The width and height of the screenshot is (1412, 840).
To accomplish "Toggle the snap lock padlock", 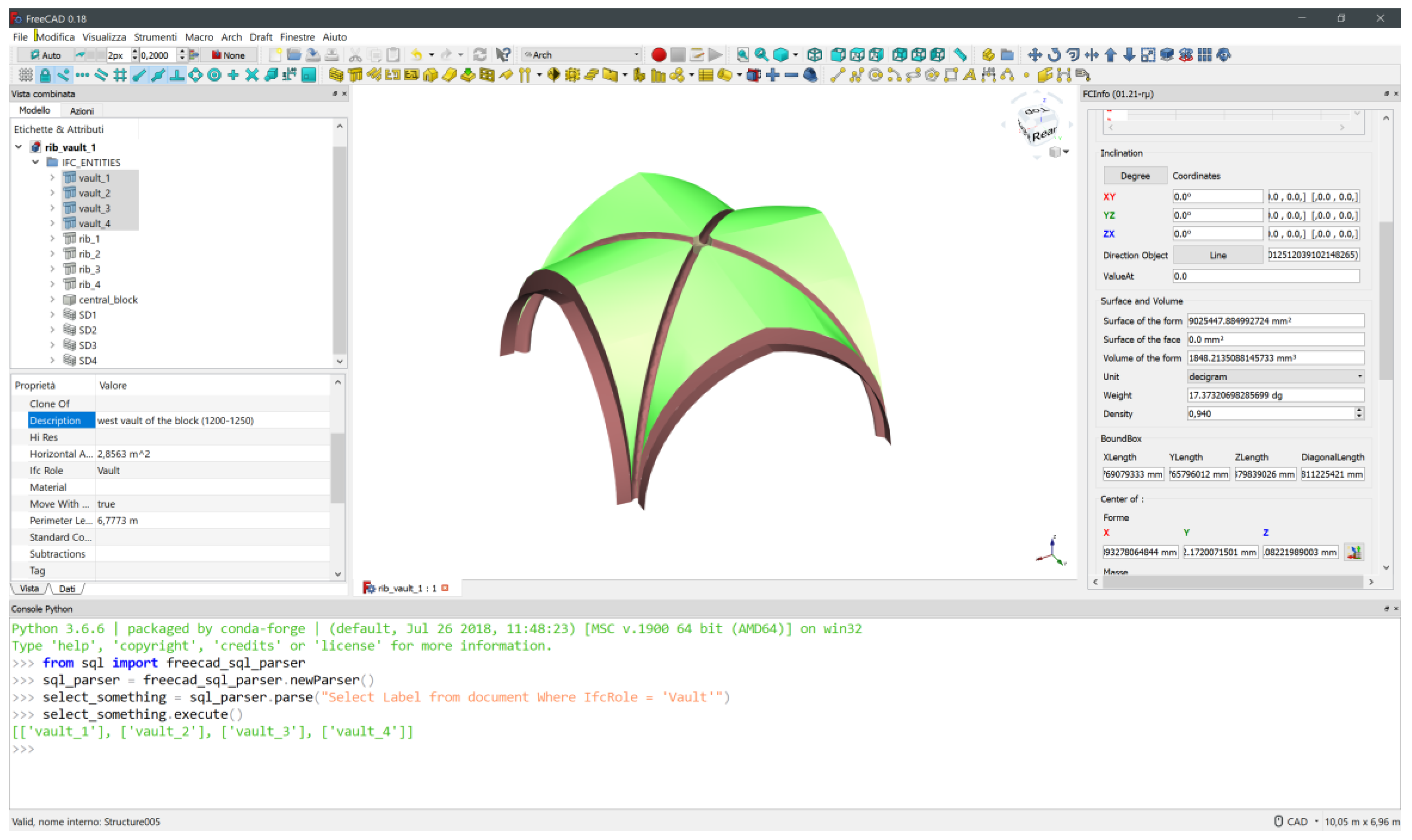I will [x=45, y=75].
